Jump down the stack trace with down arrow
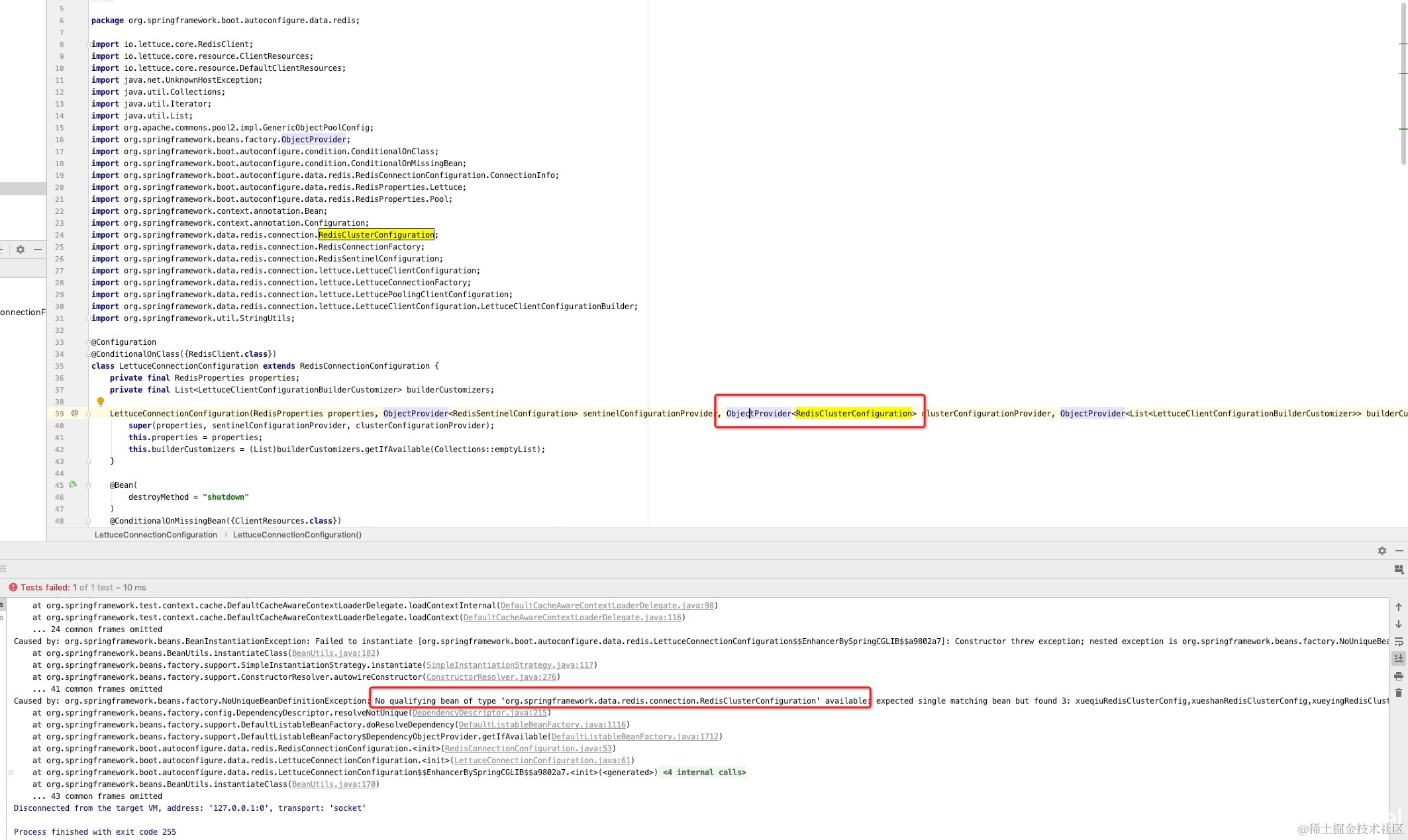Screen dimensions: 1408x840 pos(1398,624)
